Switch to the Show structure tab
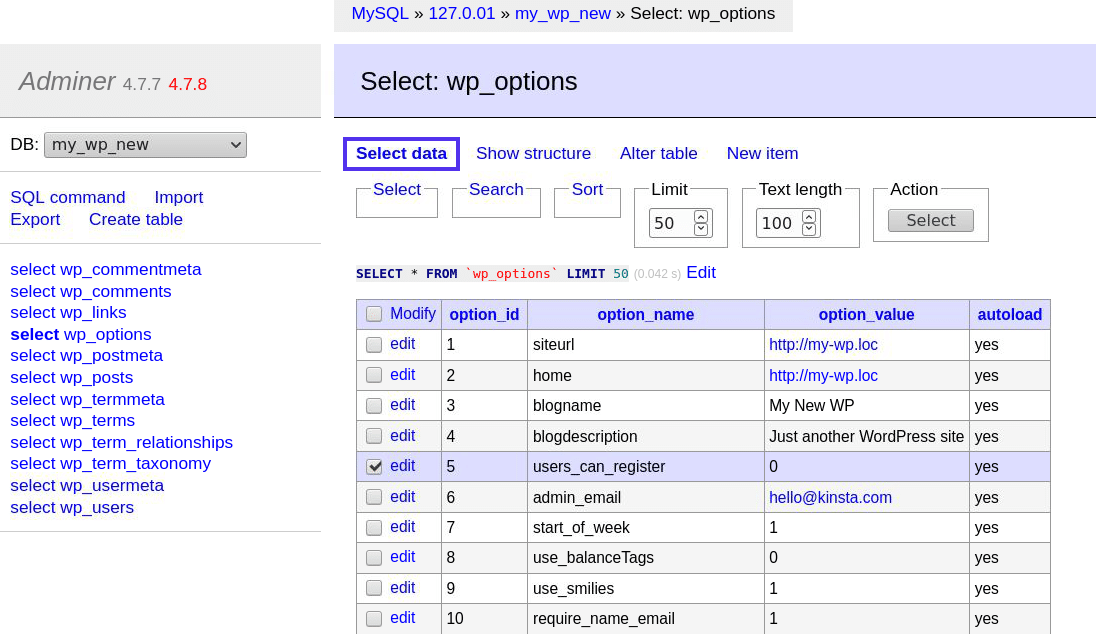1100x634 pixels. pyautogui.click(x=533, y=154)
